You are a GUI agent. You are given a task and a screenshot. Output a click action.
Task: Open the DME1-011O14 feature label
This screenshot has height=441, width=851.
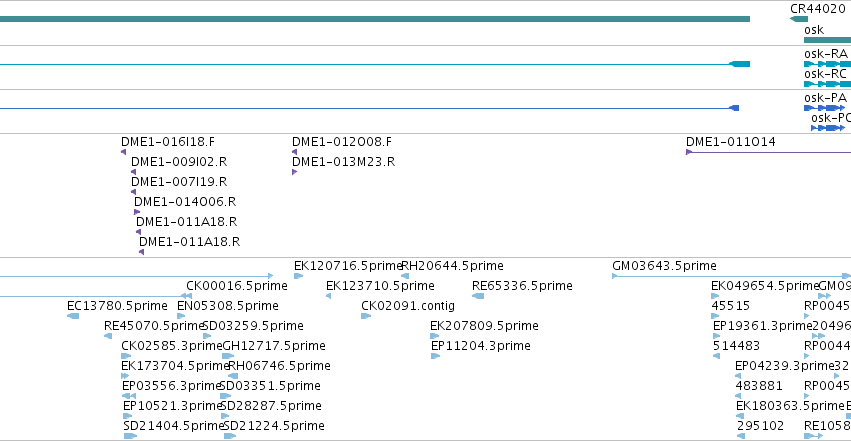(x=731, y=142)
